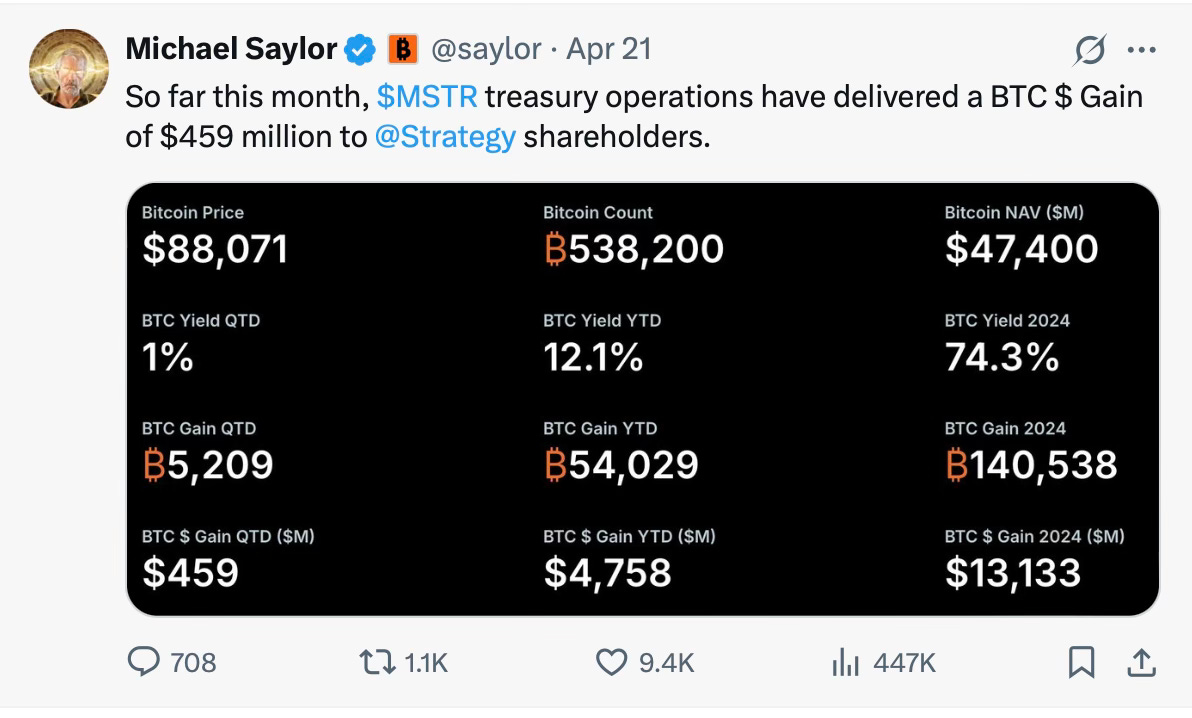The image size is (1192, 718).
Task: Click the orange Bitcoin affiliate badge
Action: pos(401,49)
